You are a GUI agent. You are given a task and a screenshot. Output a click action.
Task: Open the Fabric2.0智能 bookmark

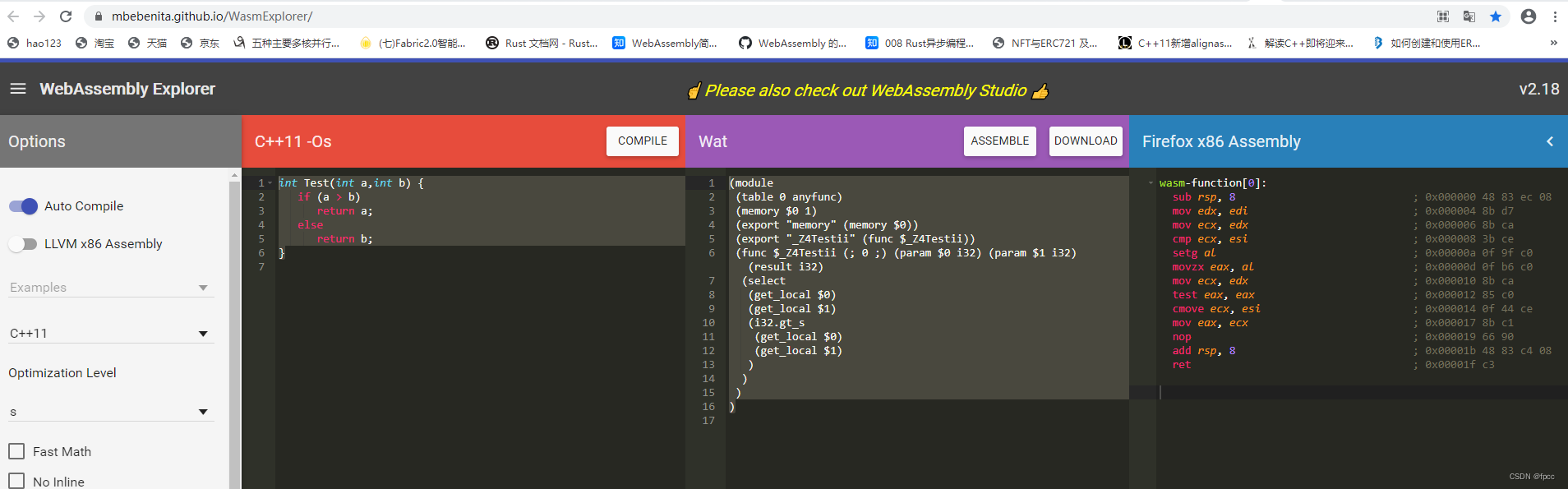coord(413,43)
